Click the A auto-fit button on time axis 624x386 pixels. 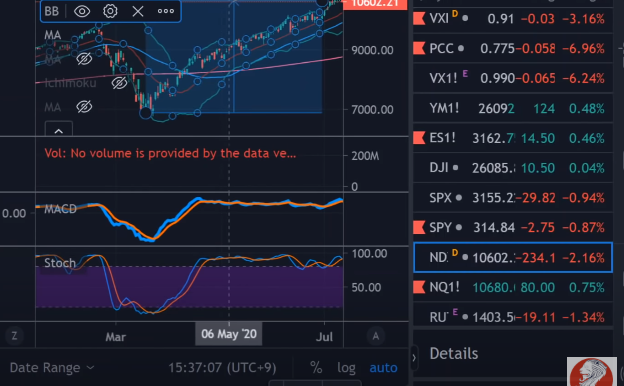tap(375, 336)
